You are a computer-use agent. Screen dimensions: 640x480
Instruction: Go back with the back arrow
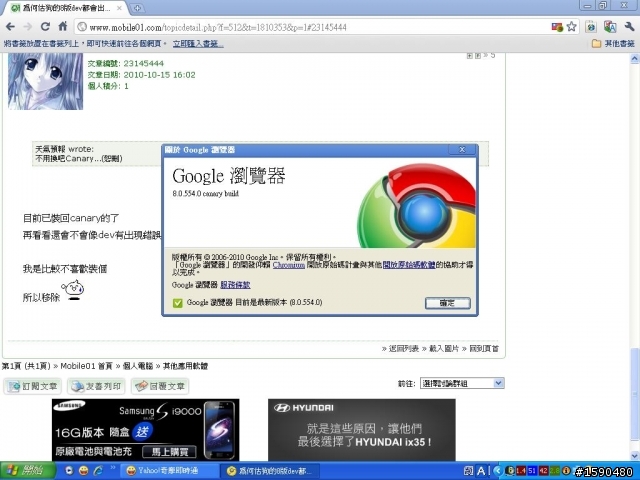(10, 27)
